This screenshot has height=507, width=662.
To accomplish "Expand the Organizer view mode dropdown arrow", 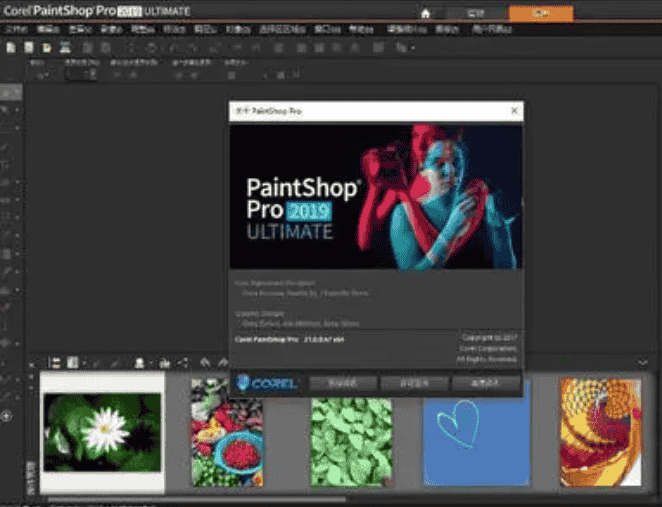I will (x=84, y=362).
